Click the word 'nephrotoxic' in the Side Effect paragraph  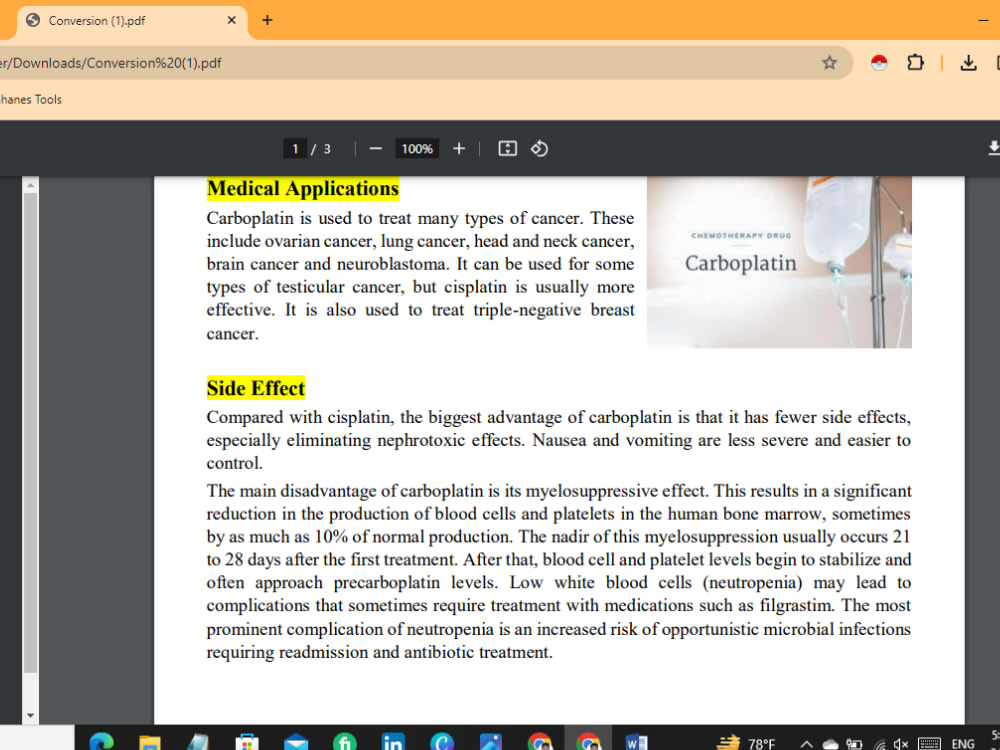(x=421, y=440)
